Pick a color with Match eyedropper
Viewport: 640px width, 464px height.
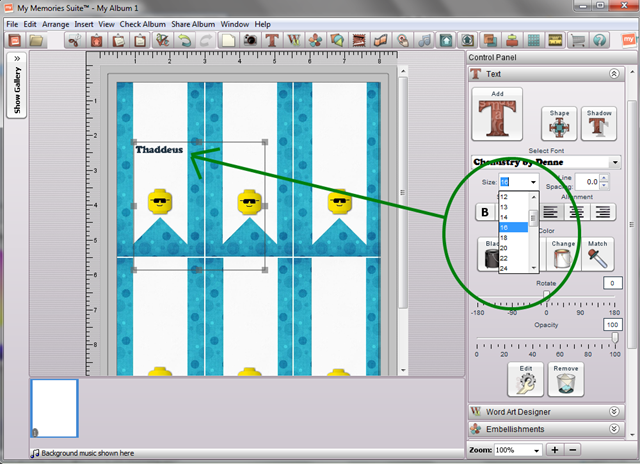point(597,255)
